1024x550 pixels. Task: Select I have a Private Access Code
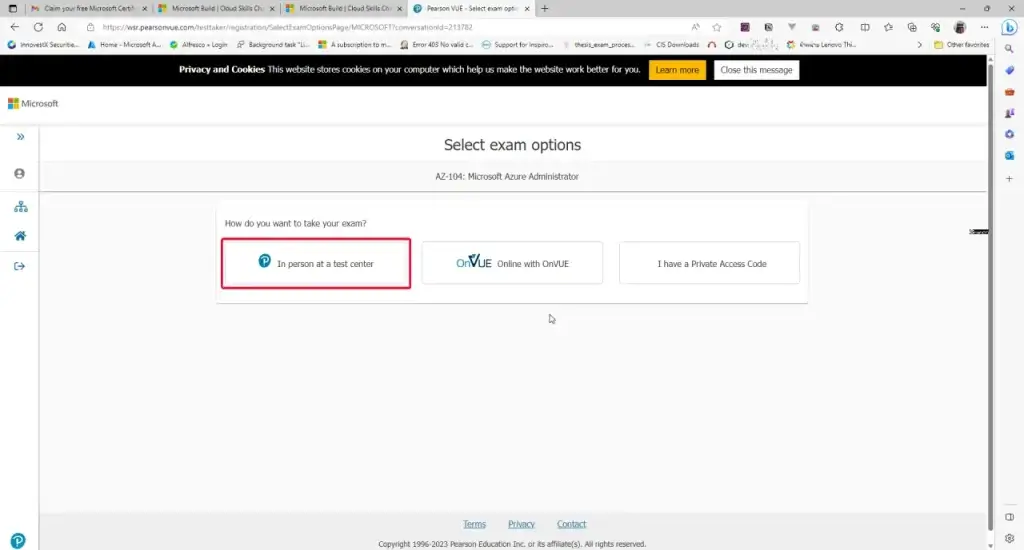point(709,263)
